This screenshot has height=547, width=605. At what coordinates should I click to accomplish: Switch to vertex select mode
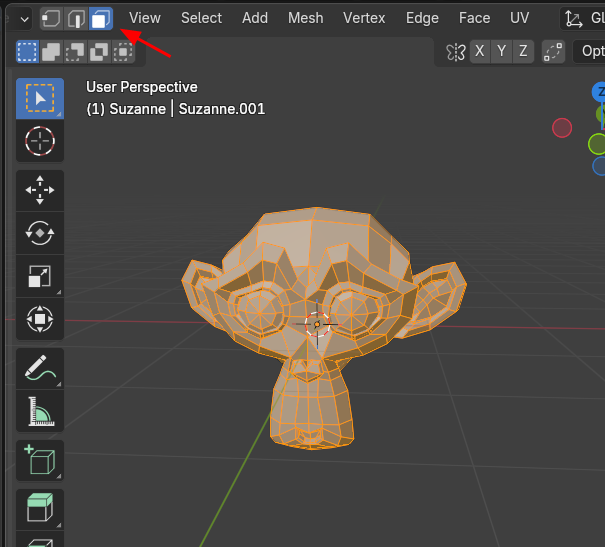[x=51, y=18]
